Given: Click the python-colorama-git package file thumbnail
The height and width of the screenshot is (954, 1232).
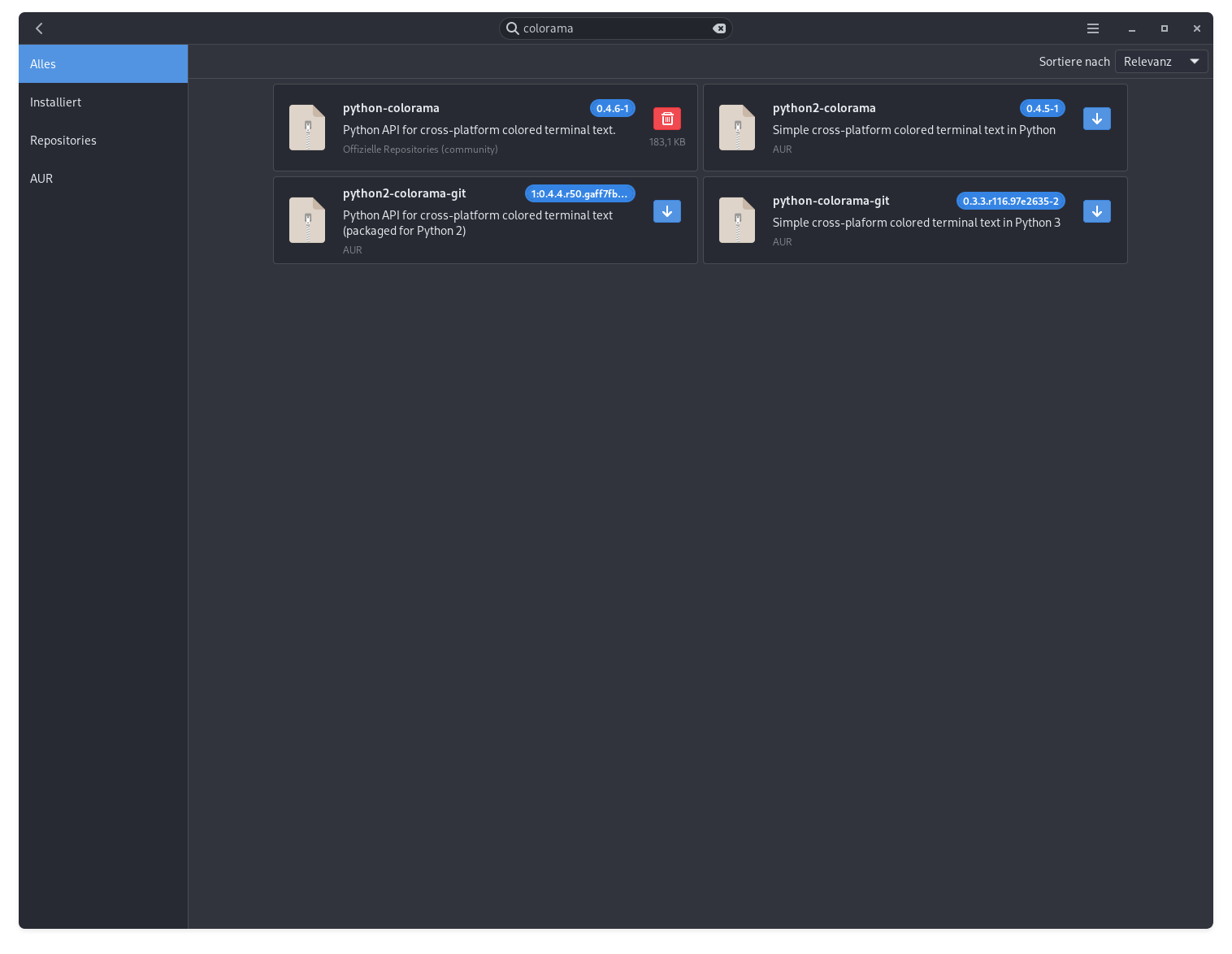Looking at the screenshot, I should coord(737,220).
